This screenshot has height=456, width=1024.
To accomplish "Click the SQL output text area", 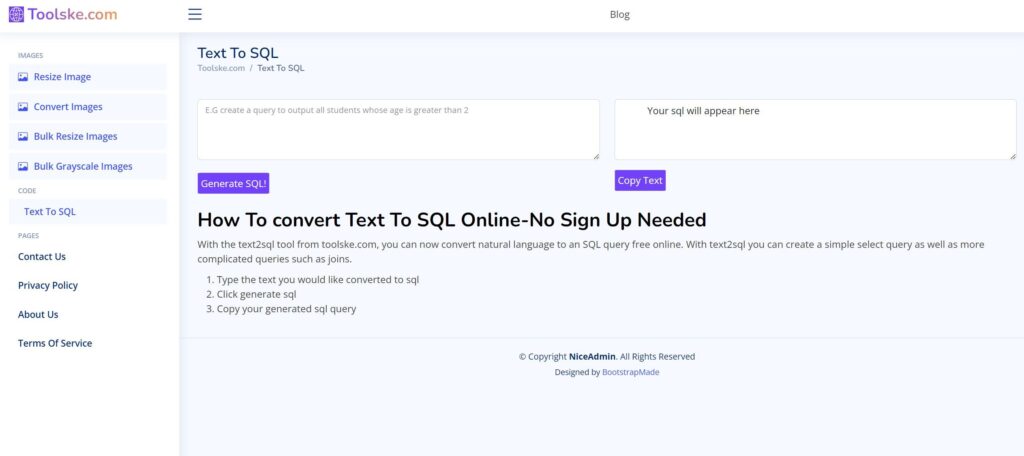I will click(x=814, y=129).
